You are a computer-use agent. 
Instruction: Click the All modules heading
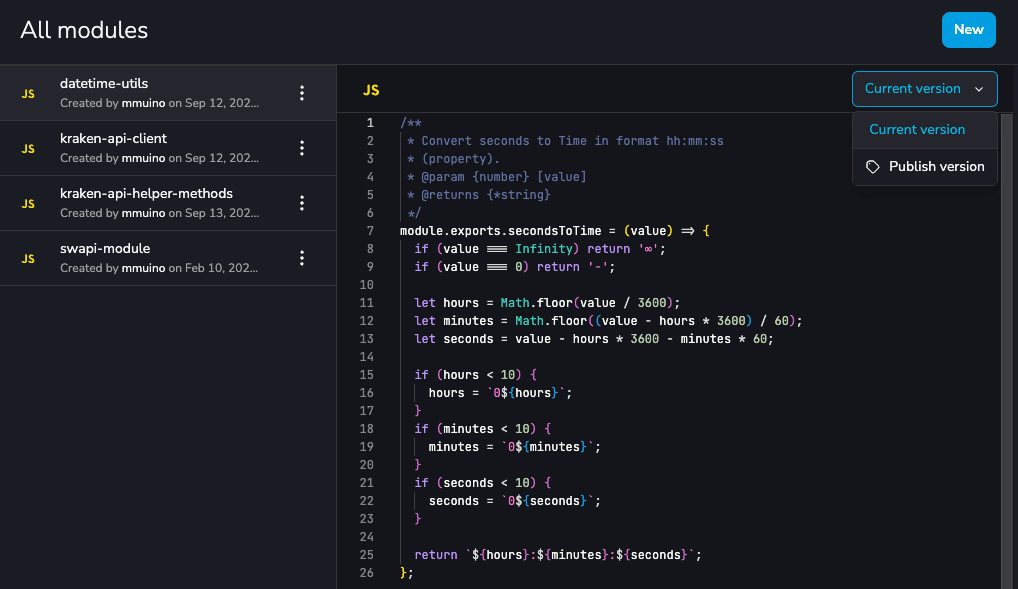84,30
